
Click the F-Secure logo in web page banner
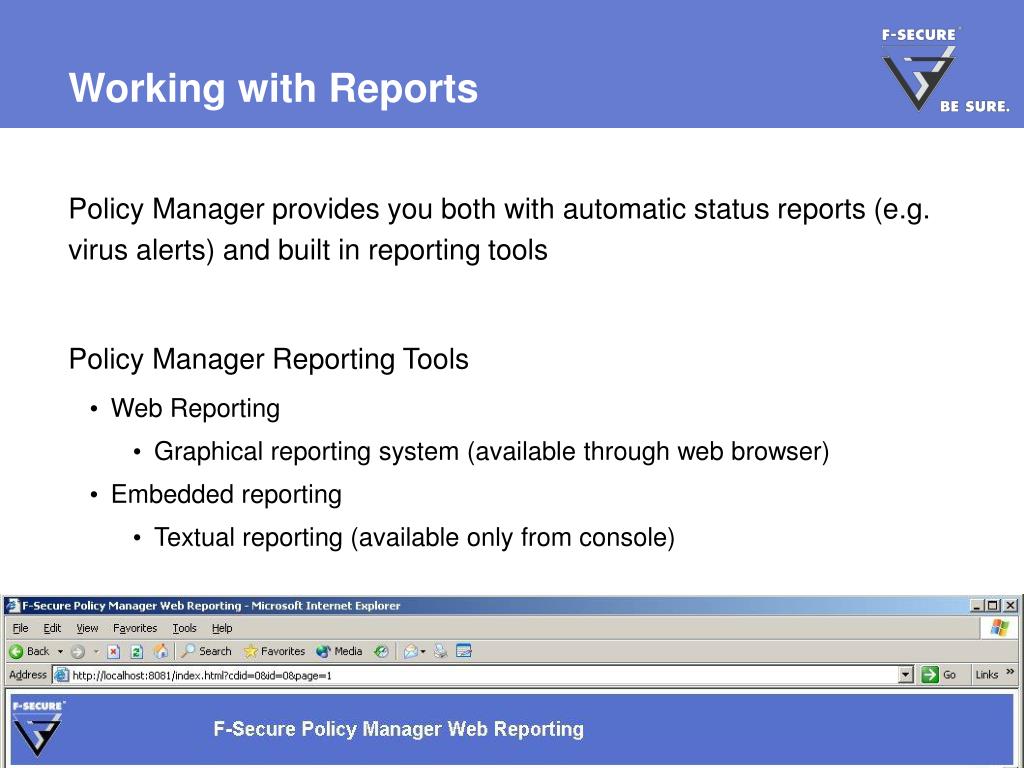[38, 728]
